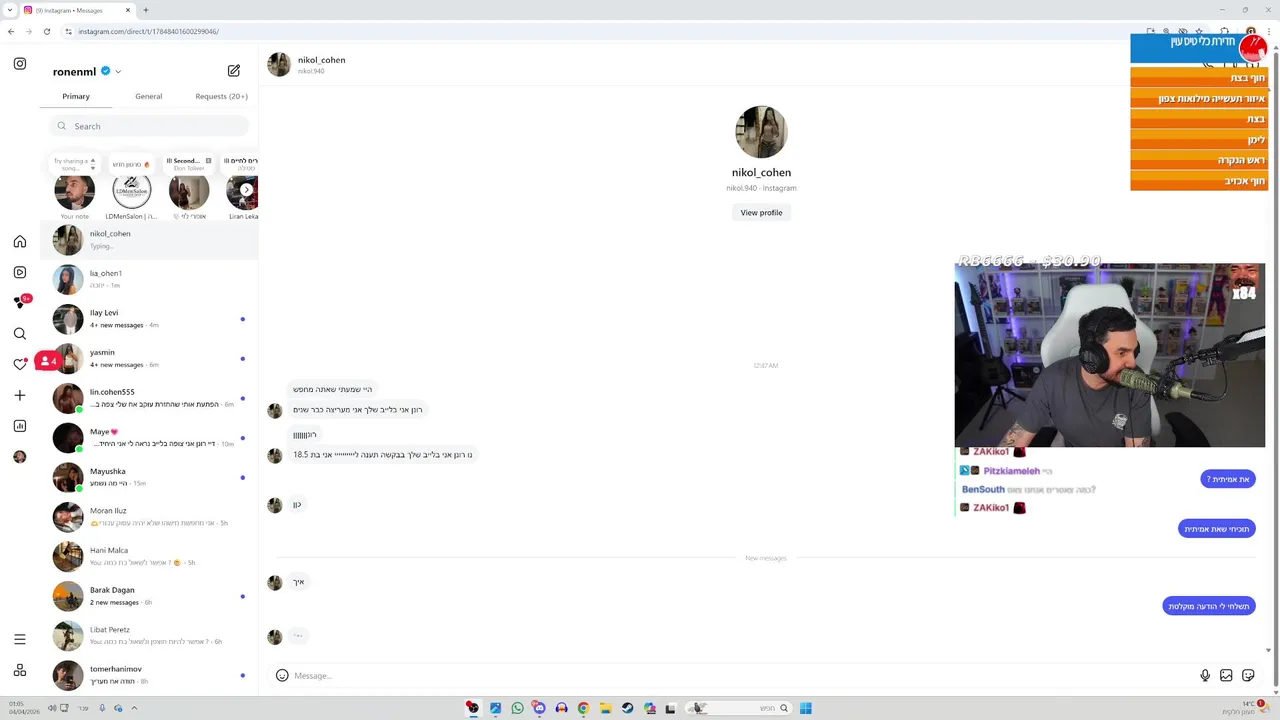Open Chrome from the taskbar

[583, 708]
